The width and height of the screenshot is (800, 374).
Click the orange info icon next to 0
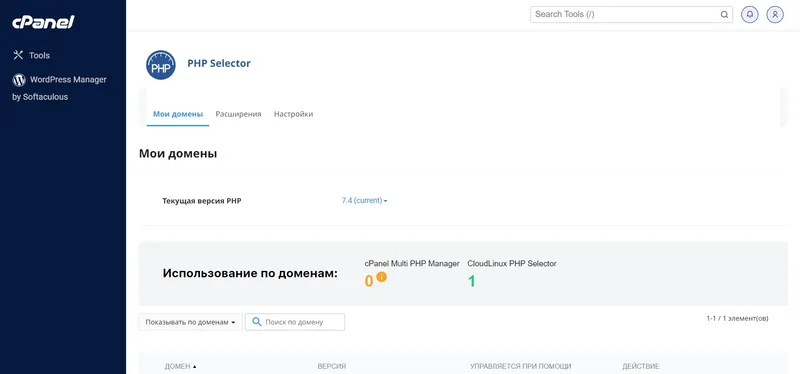[381, 277]
